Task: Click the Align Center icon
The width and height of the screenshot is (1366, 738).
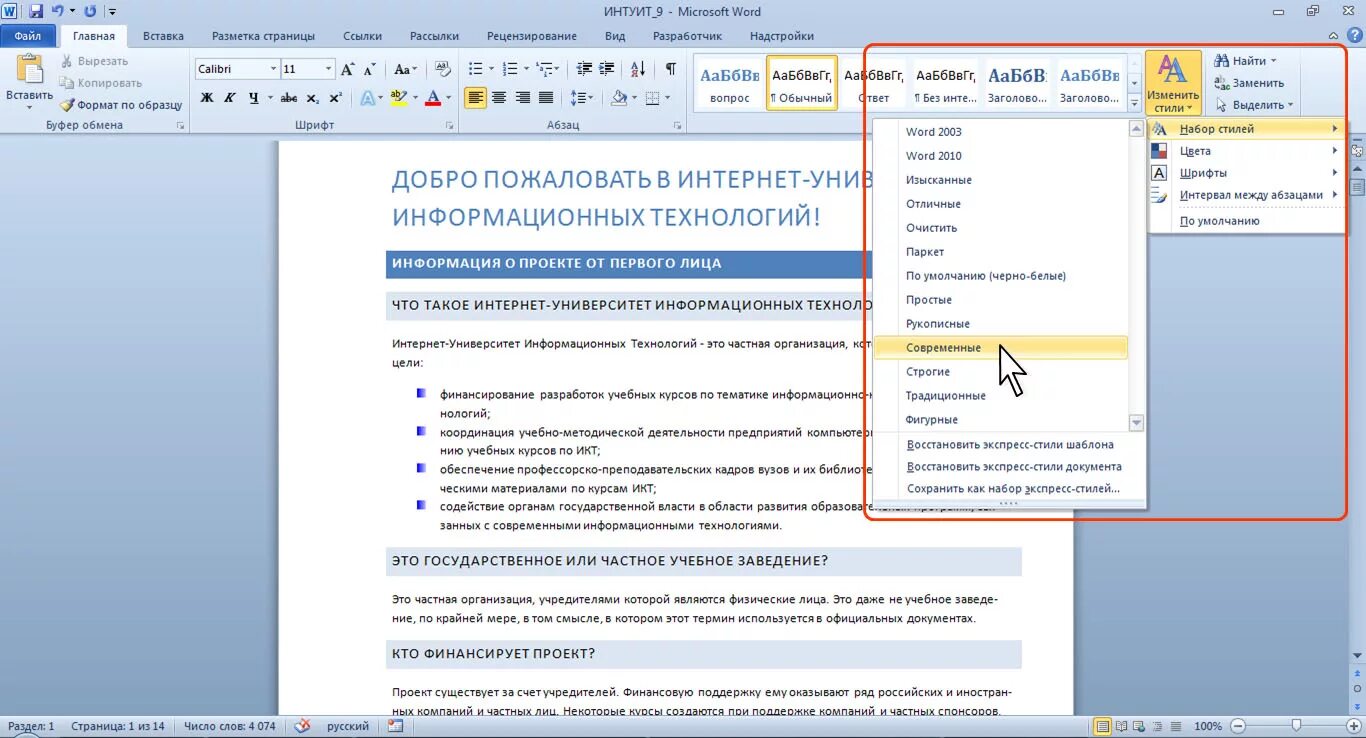Action: 499,98
